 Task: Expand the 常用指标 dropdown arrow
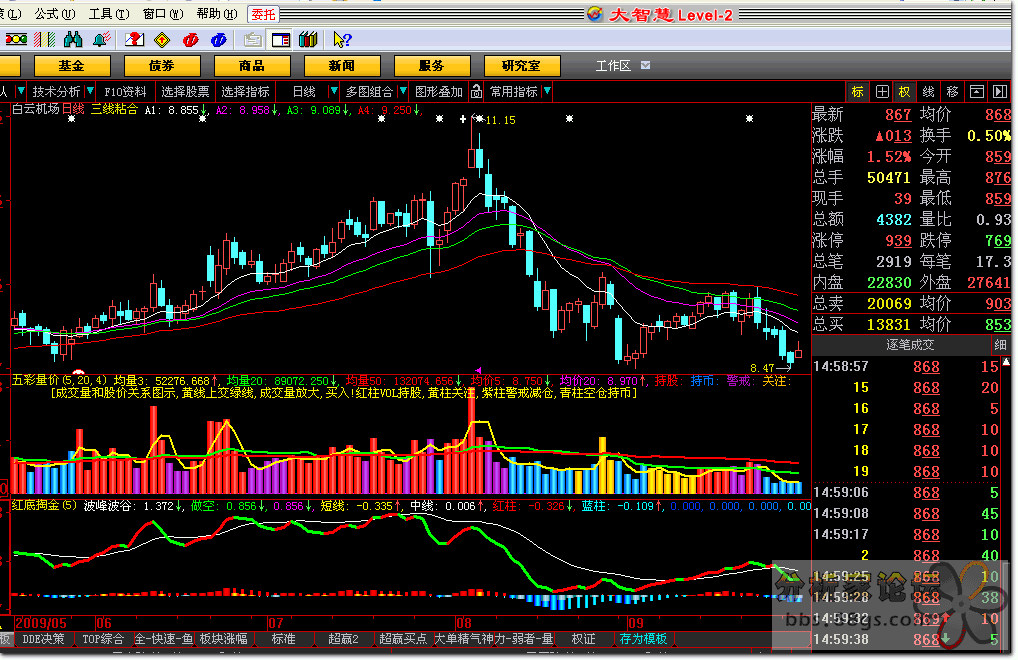point(547,92)
